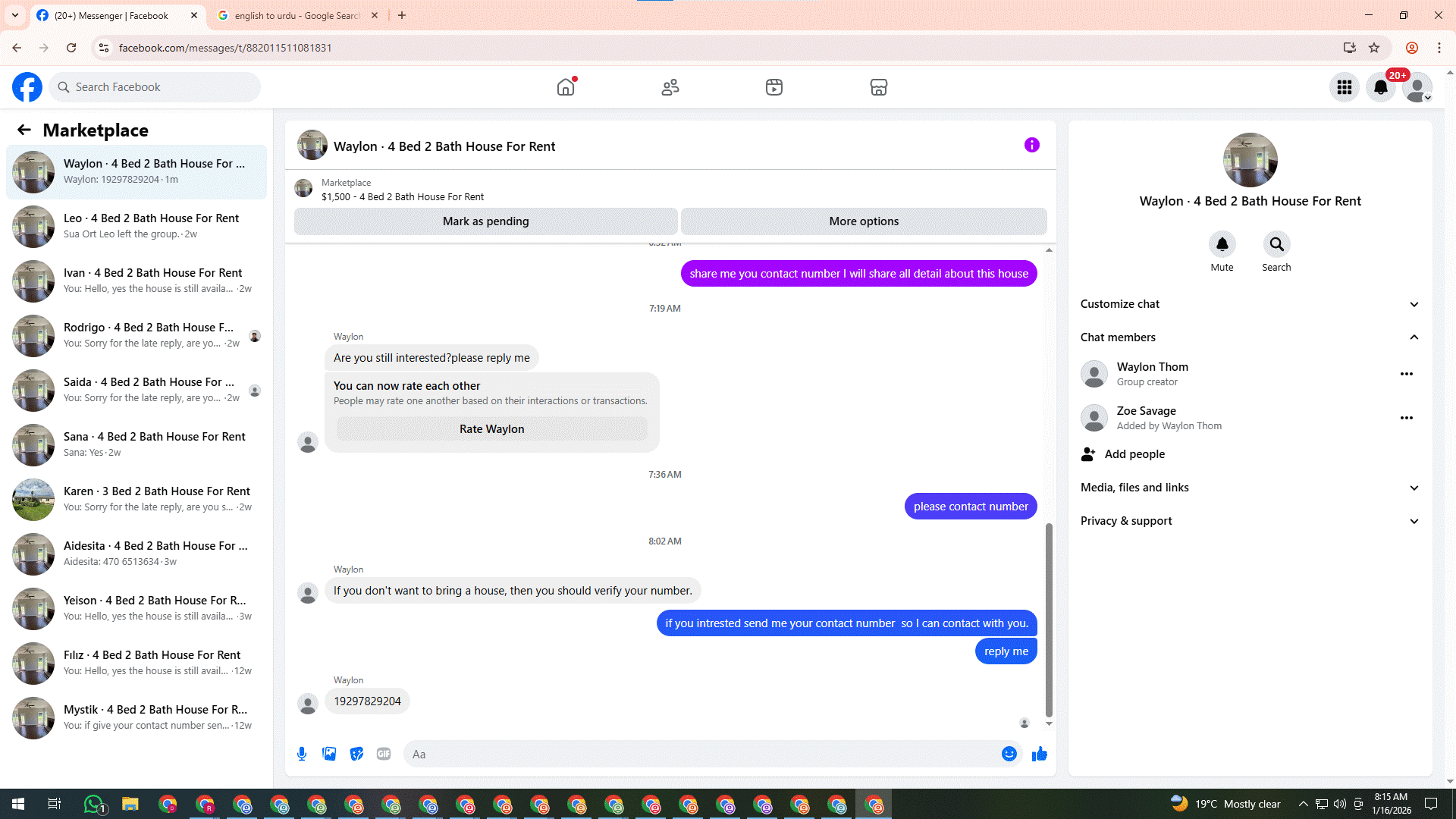Mute this conversation
The height and width of the screenshot is (819, 1456).
click(x=1222, y=245)
